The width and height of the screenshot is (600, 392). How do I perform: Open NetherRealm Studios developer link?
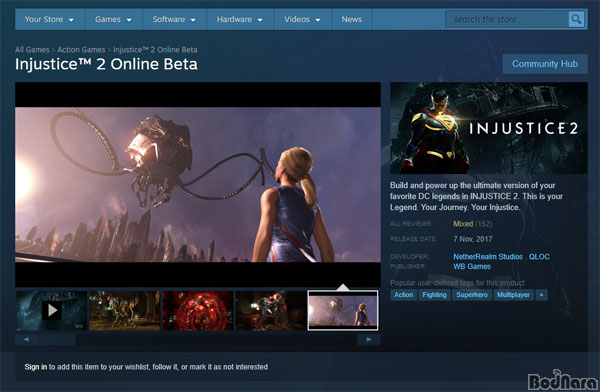pyautogui.click(x=488, y=256)
